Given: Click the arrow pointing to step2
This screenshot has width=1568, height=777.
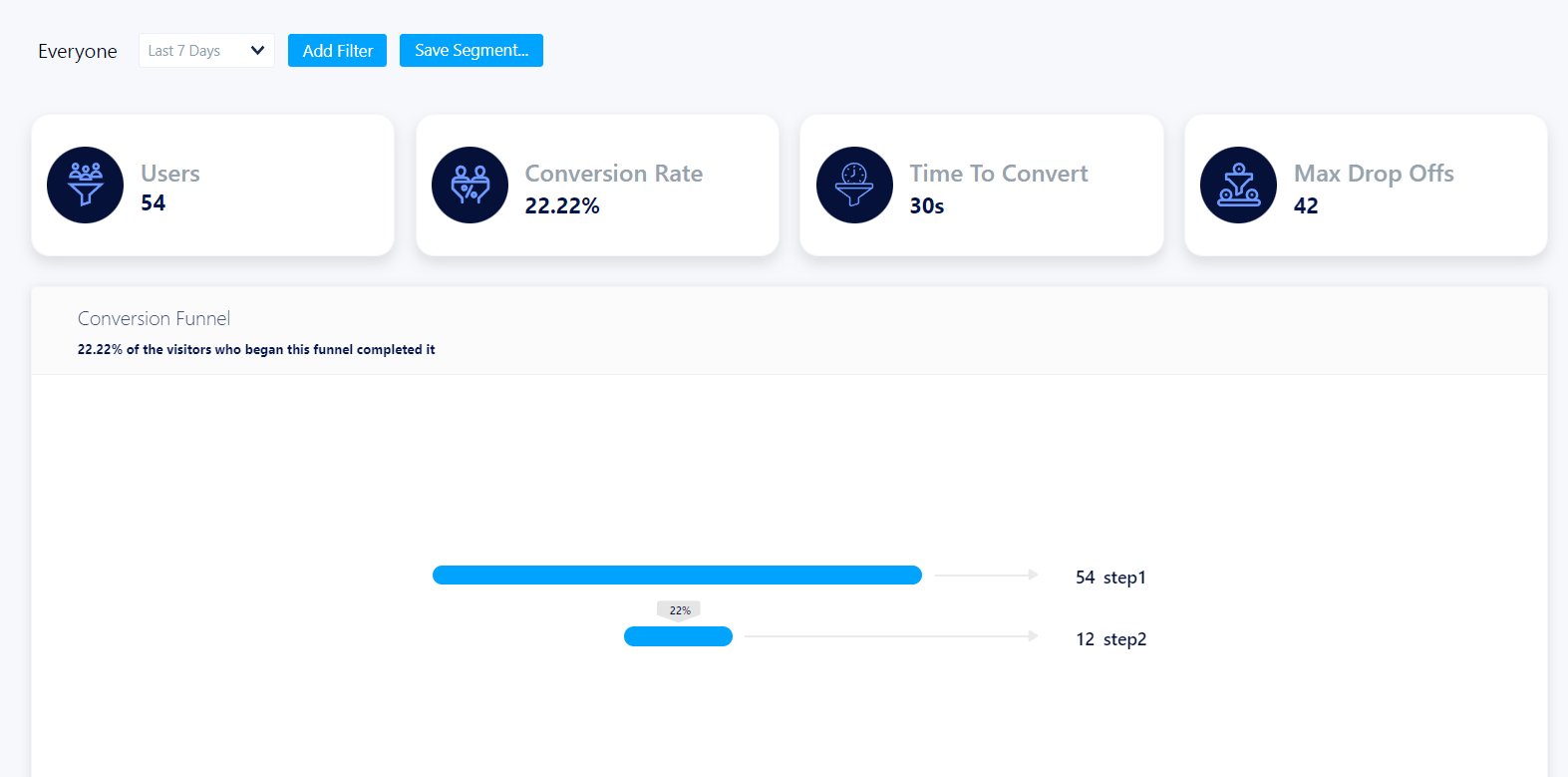Looking at the screenshot, I should (x=892, y=636).
